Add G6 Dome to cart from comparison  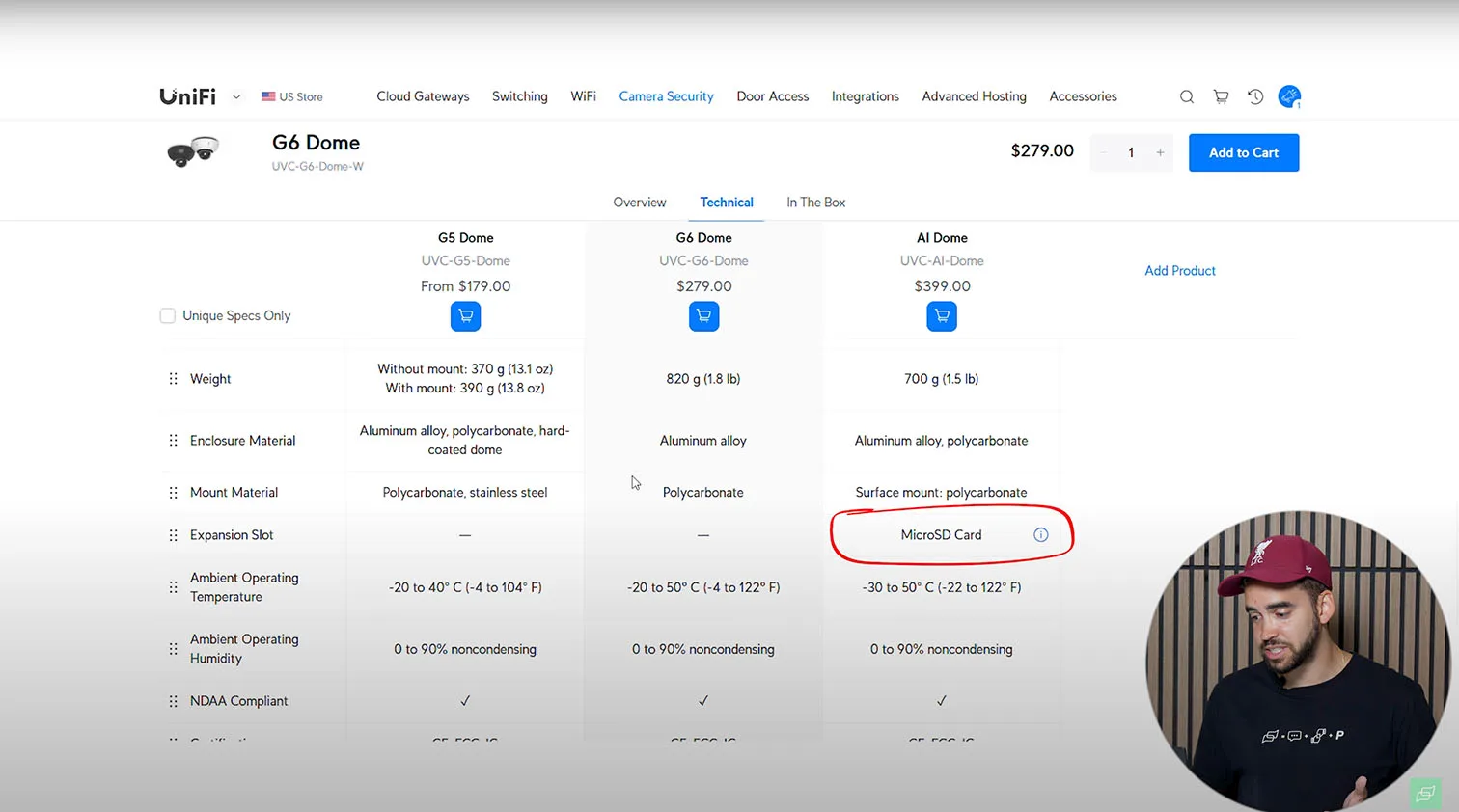pos(703,316)
